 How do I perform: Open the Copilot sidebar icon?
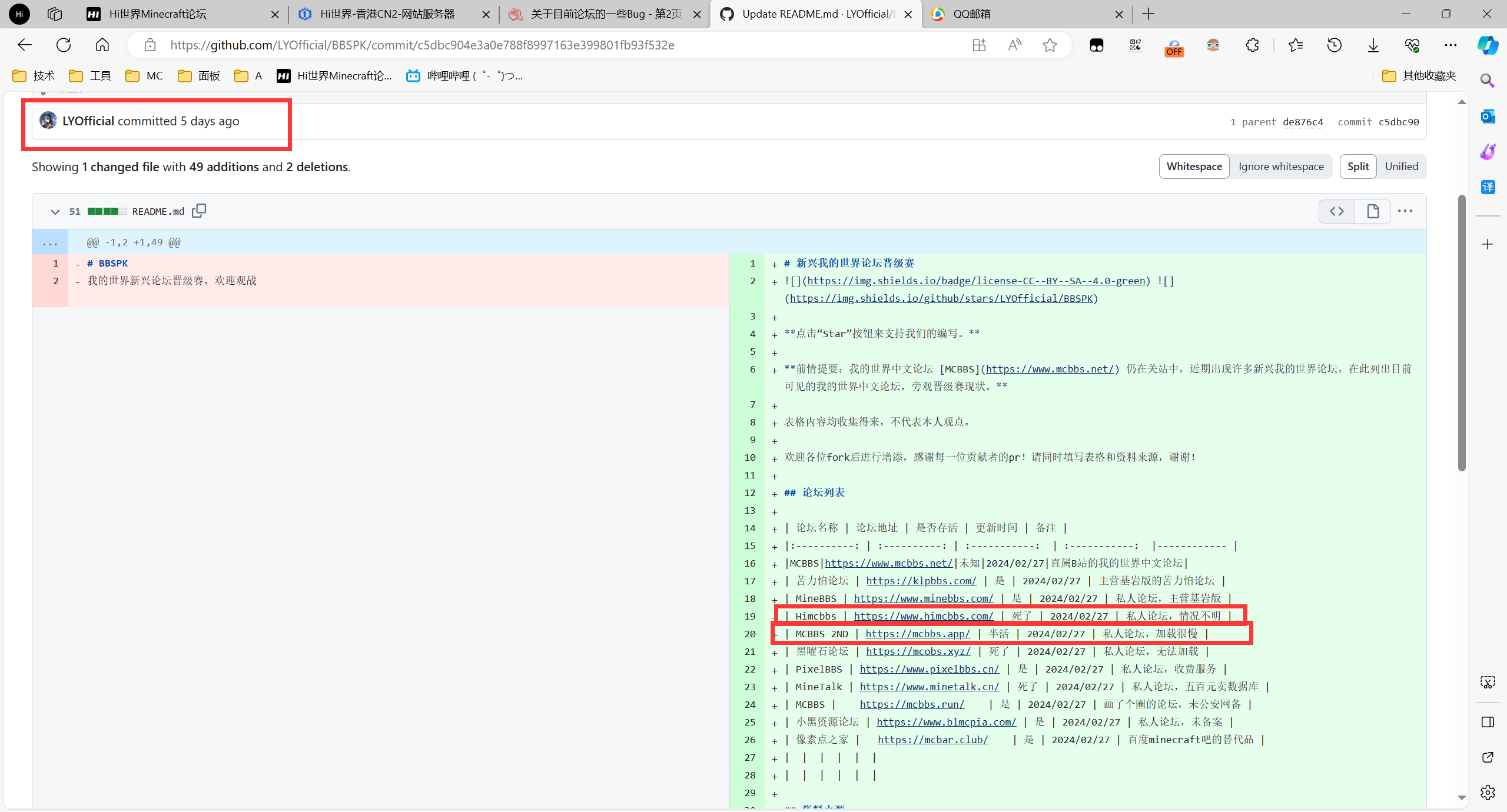[1488, 45]
